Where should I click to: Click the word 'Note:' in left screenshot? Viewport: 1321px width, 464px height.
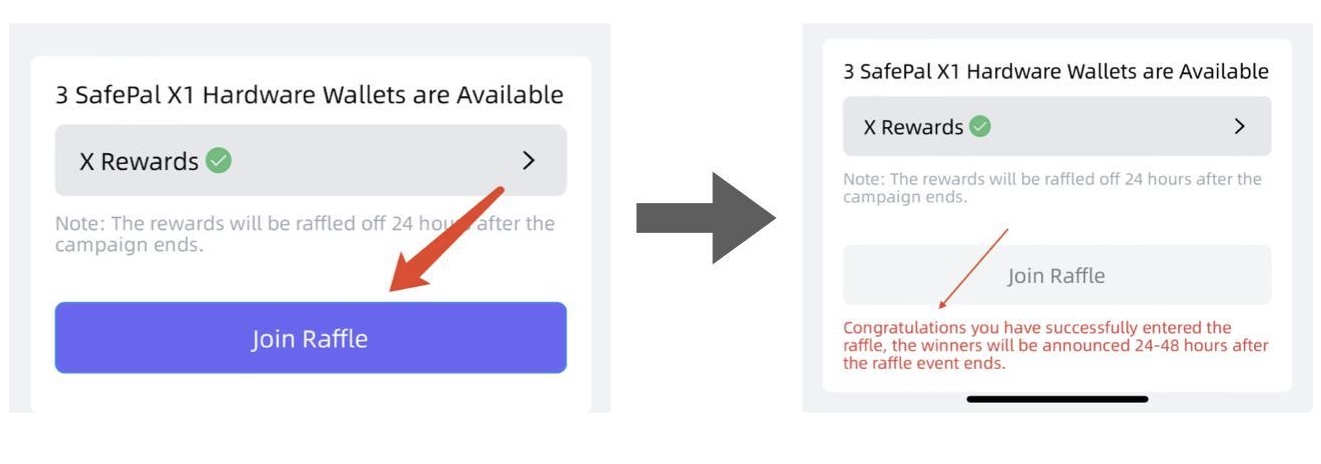79,223
